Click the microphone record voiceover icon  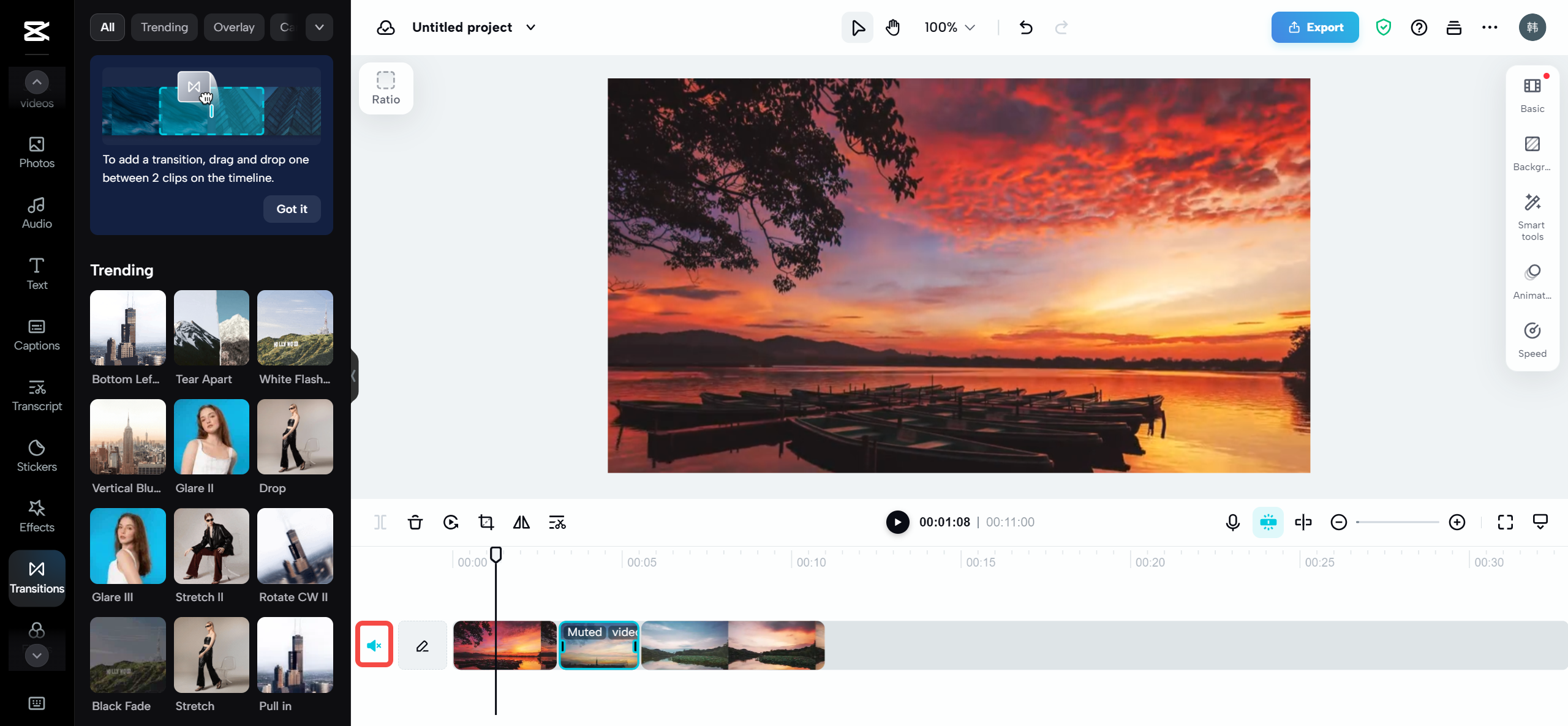(1232, 522)
